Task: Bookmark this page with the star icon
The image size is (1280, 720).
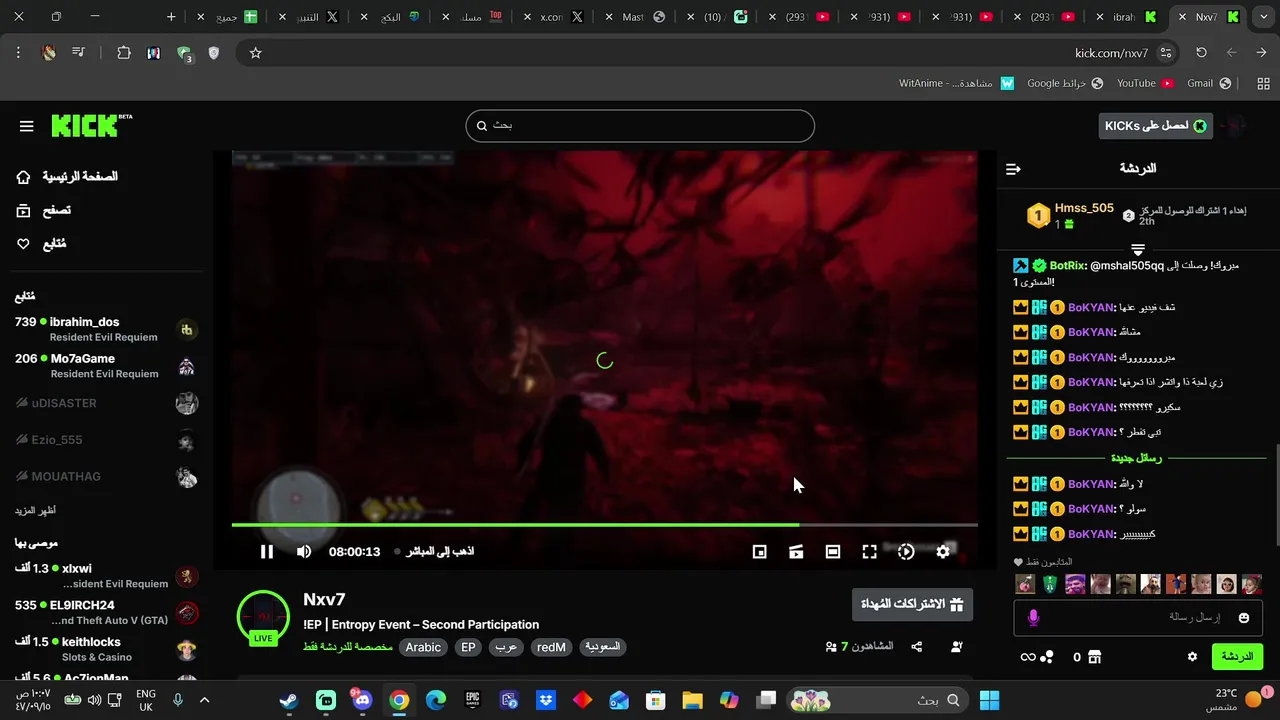Action: coord(255,53)
